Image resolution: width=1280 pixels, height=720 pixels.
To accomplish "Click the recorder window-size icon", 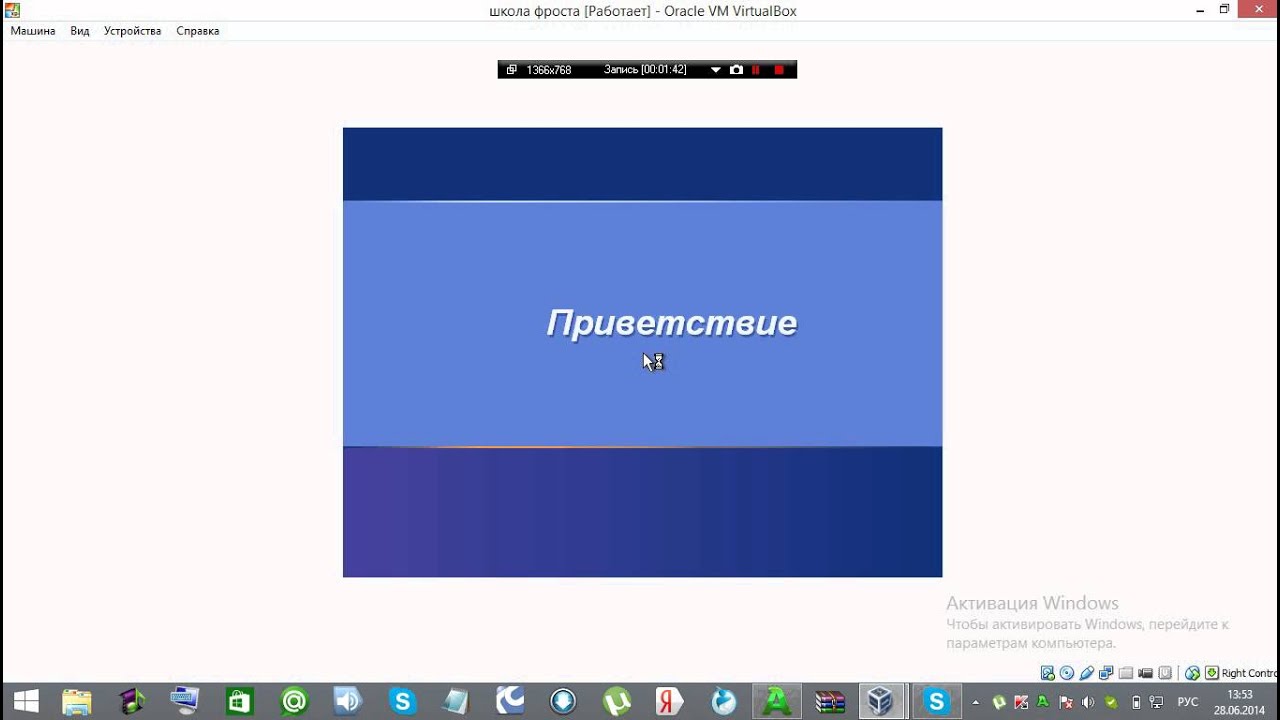I will coord(511,70).
